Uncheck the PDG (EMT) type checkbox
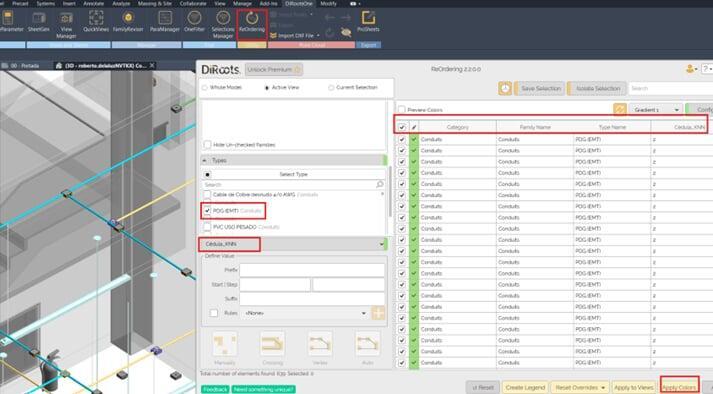Image resolution: width=713 pixels, height=394 pixels. click(x=207, y=211)
